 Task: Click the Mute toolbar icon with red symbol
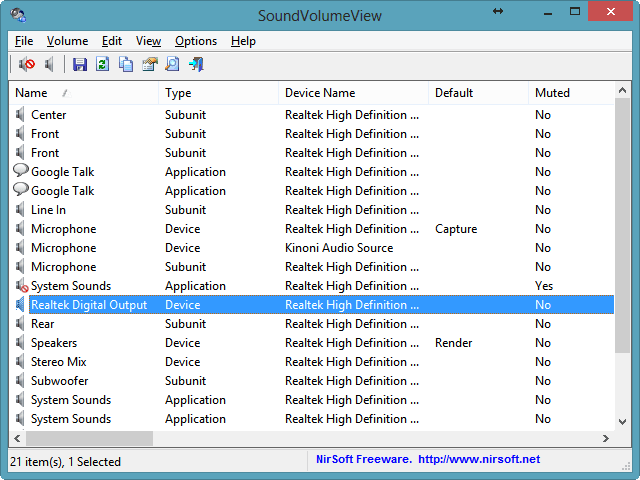coord(27,64)
